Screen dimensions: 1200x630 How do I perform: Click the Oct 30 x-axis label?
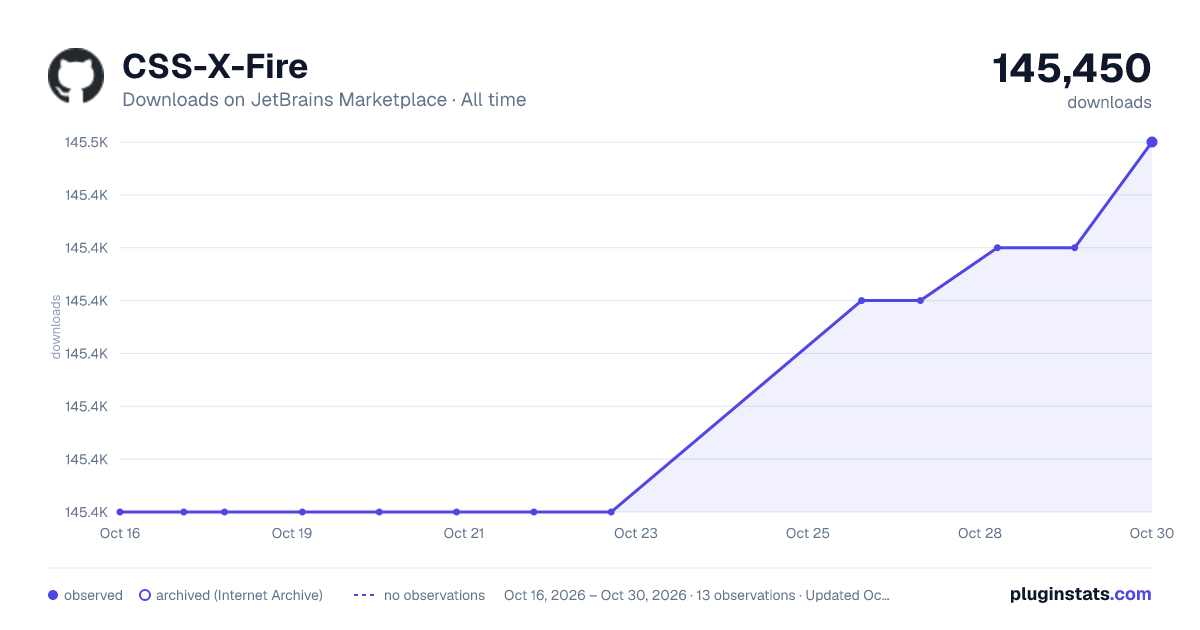pyautogui.click(x=1150, y=533)
